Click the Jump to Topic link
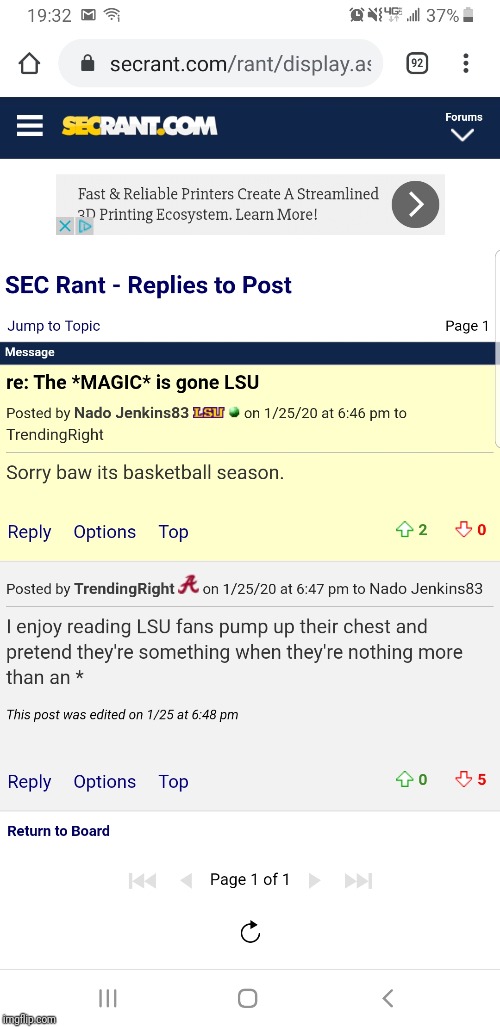Viewport: 500px width, 1027px height. (x=54, y=326)
